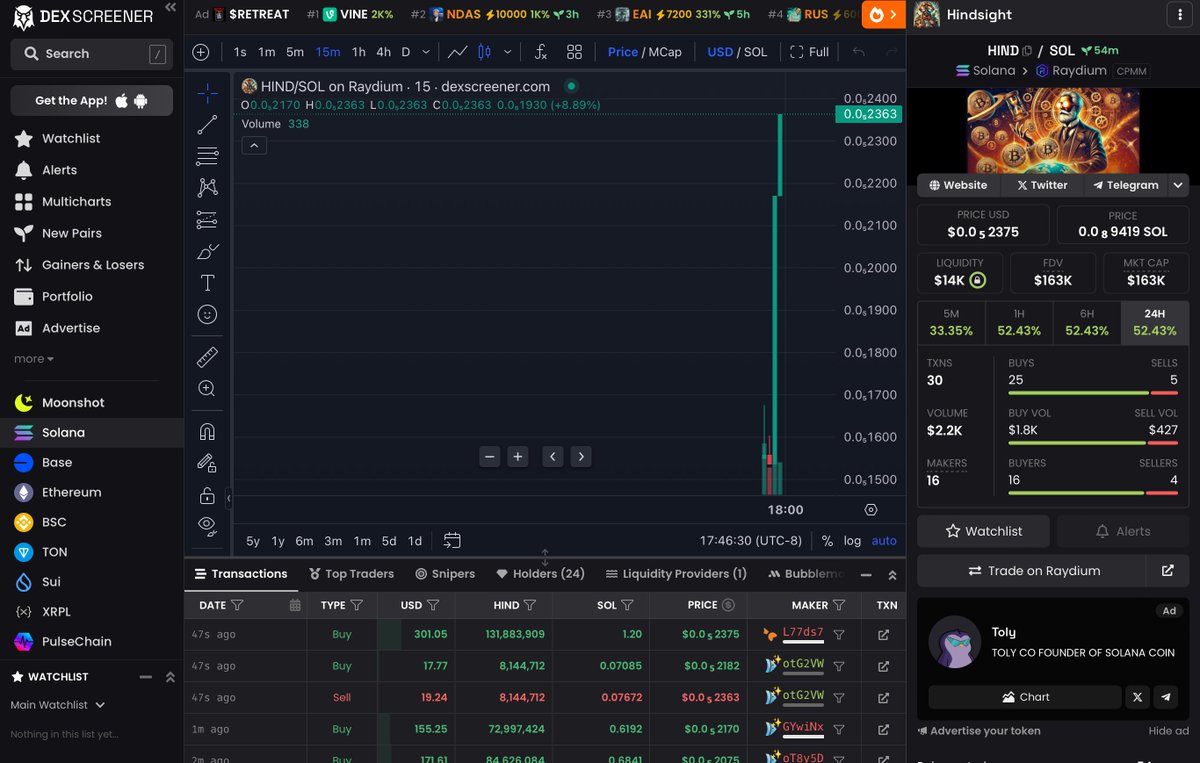Viewport: 1200px width, 763px height.
Task: Select the 5M stats period tab
Action: coord(951,322)
